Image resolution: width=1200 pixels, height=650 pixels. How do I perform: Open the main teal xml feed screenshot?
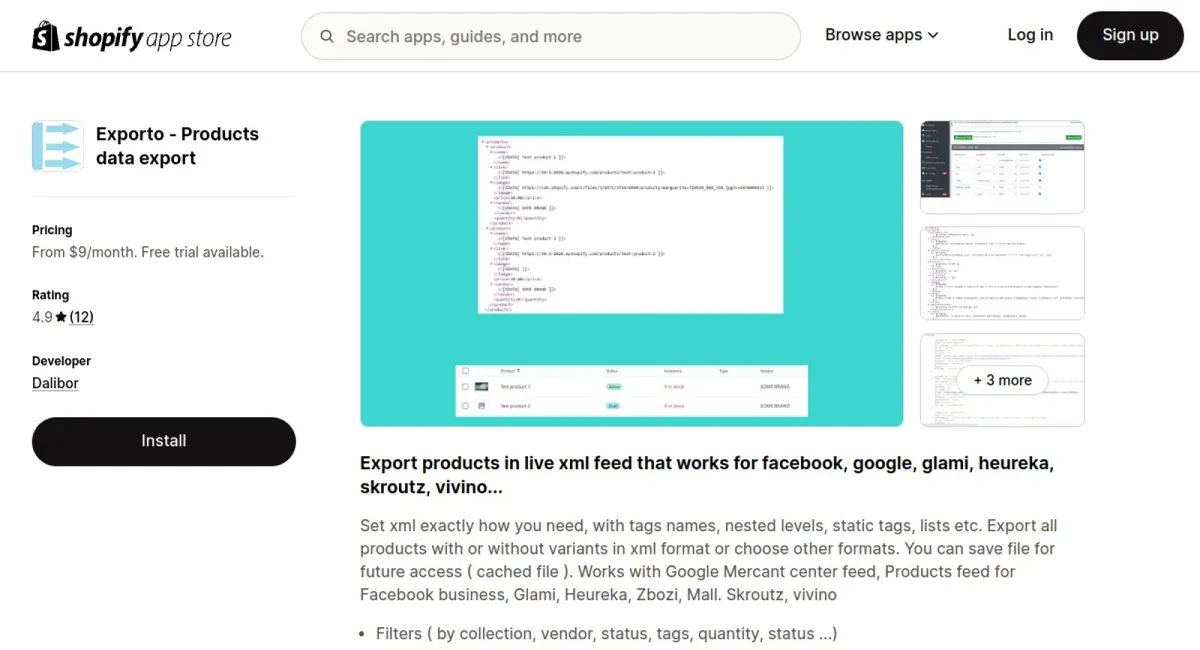click(x=632, y=274)
